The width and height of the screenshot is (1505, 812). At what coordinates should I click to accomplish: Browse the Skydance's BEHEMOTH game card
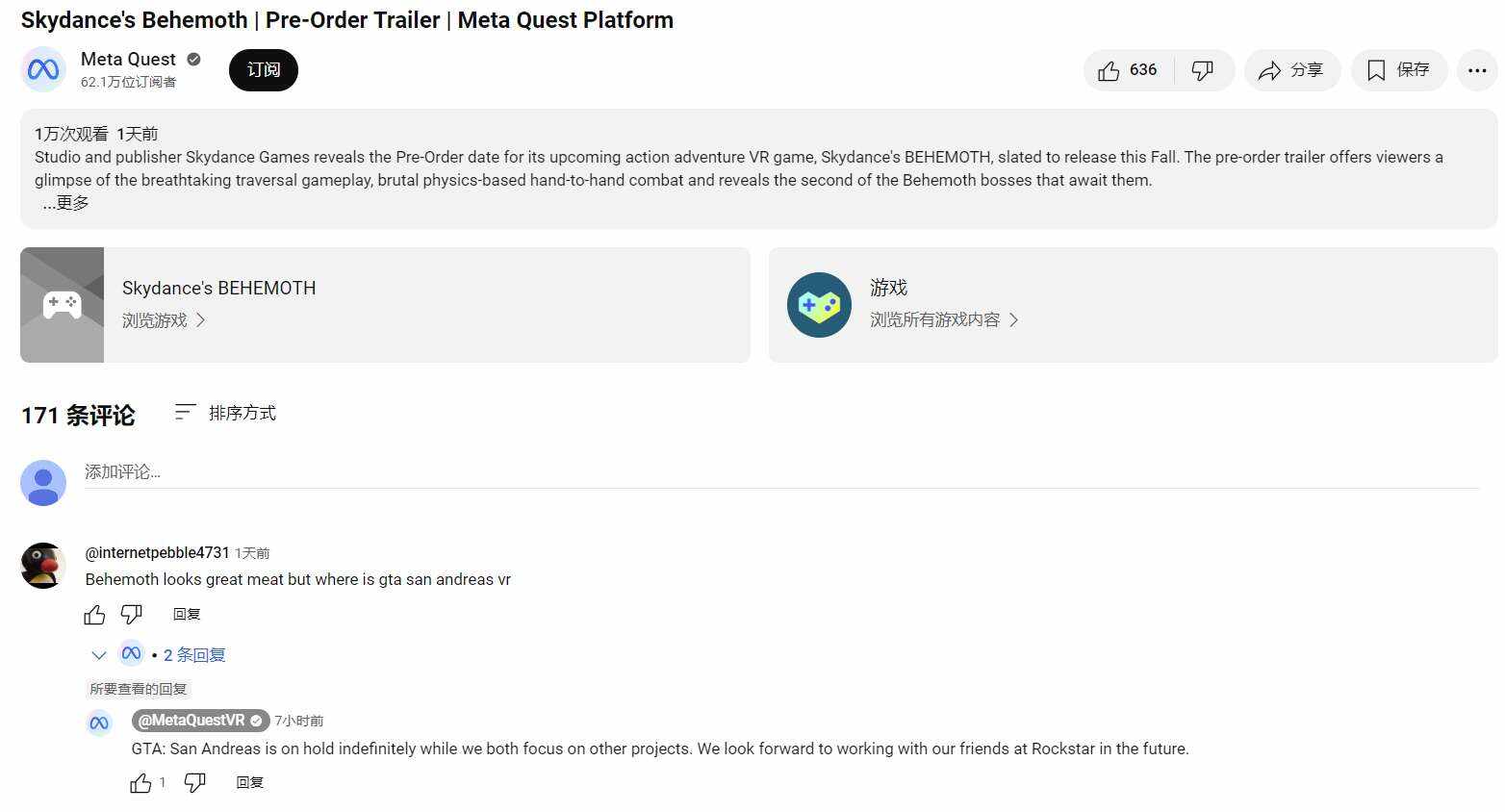point(385,305)
